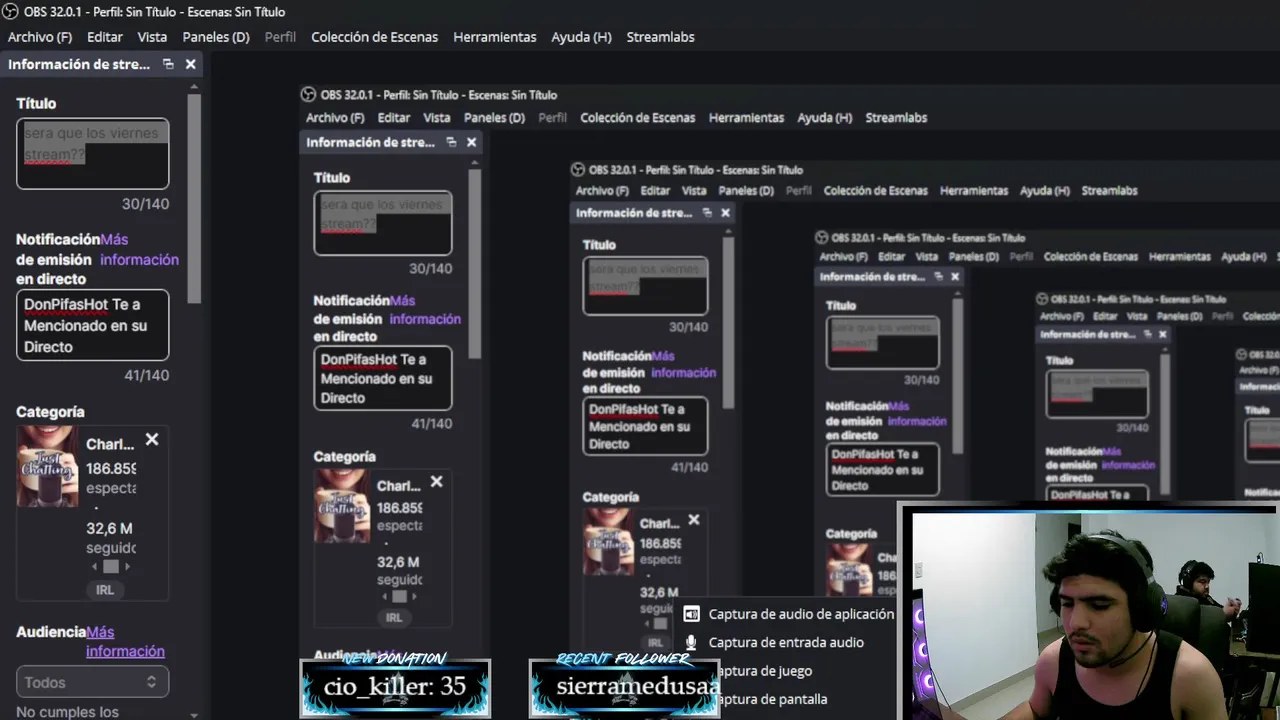Click speaker icon of application audio capture
Viewport: 1280px width, 720px height.
point(691,614)
